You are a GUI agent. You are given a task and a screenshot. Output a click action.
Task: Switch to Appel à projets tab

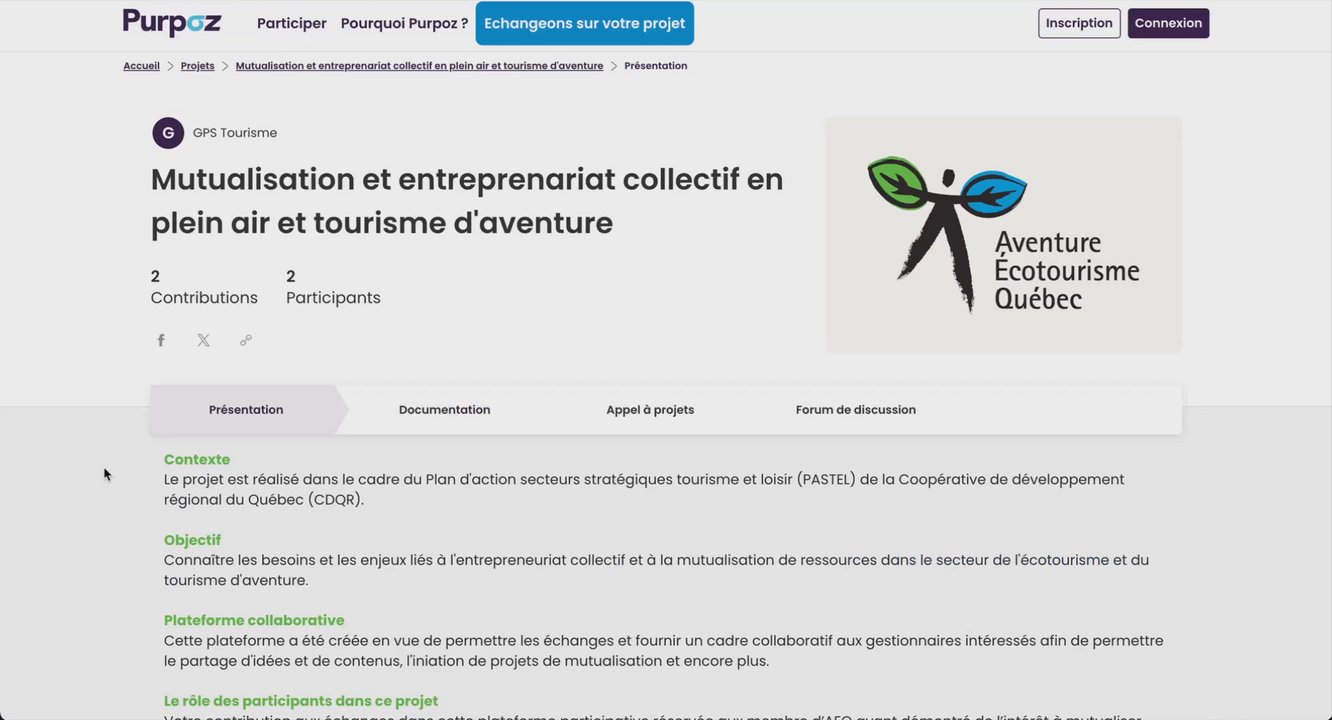click(x=650, y=410)
